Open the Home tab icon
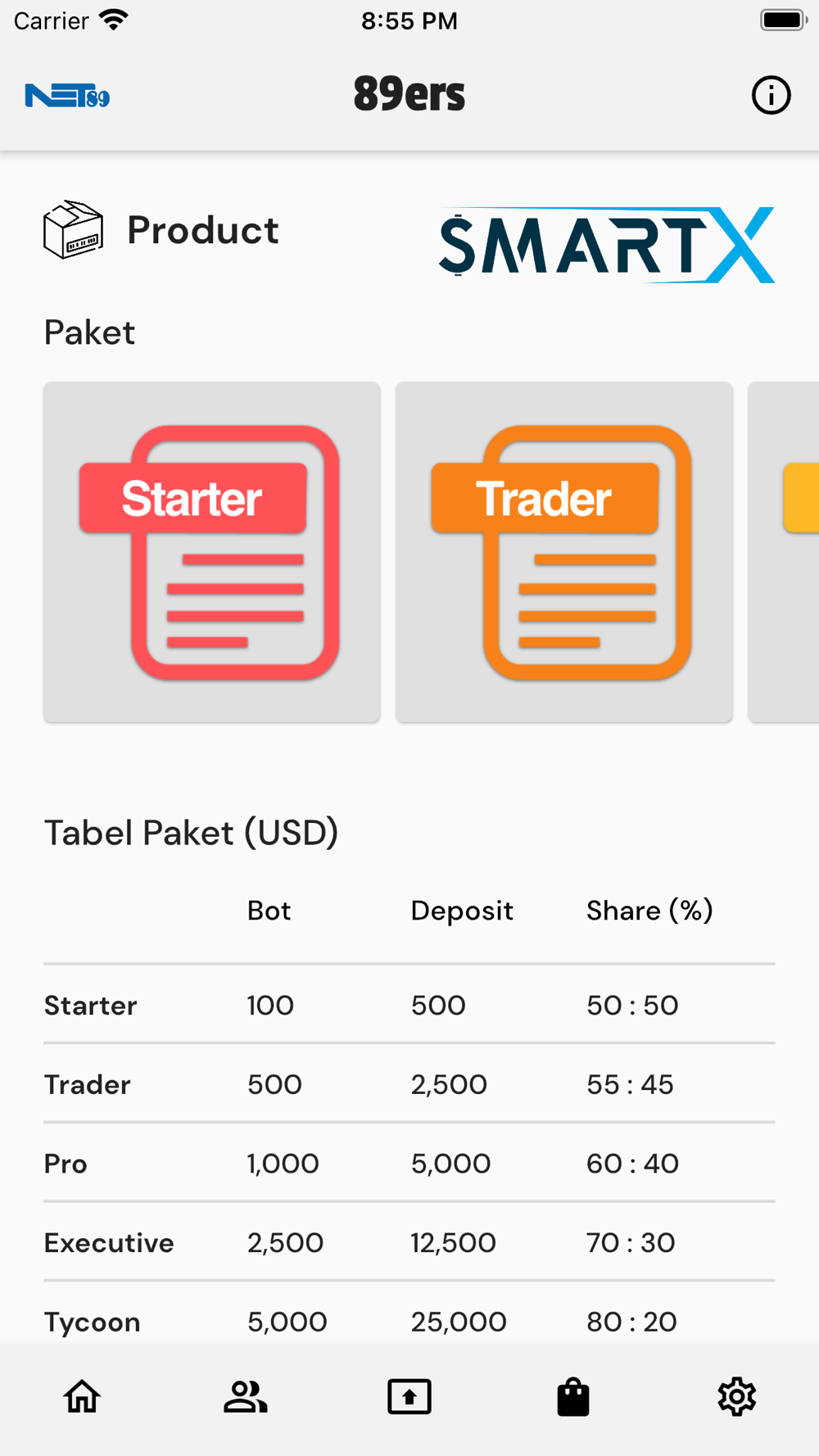Image resolution: width=819 pixels, height=1456 pixels. pos(82,1396)
